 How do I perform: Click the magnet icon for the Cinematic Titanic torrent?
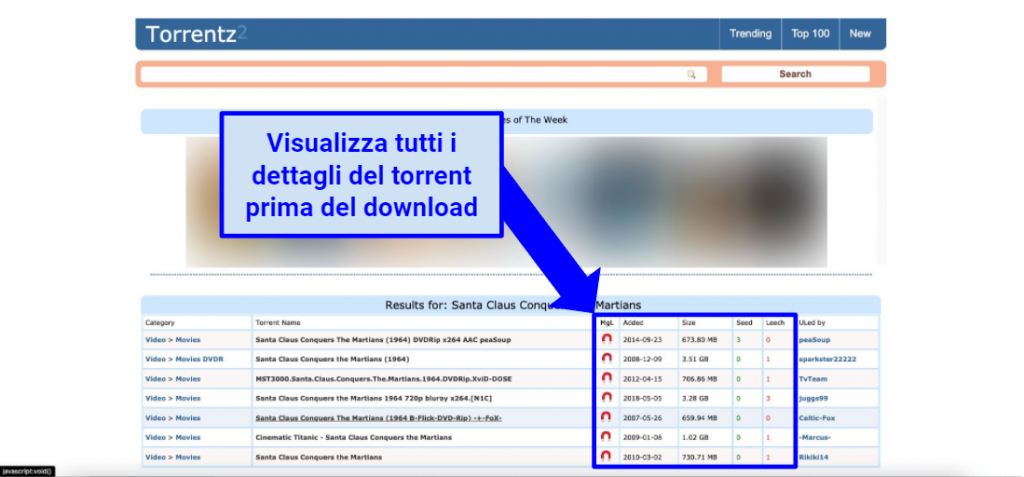pyautogui.click(x=606, y=437)
